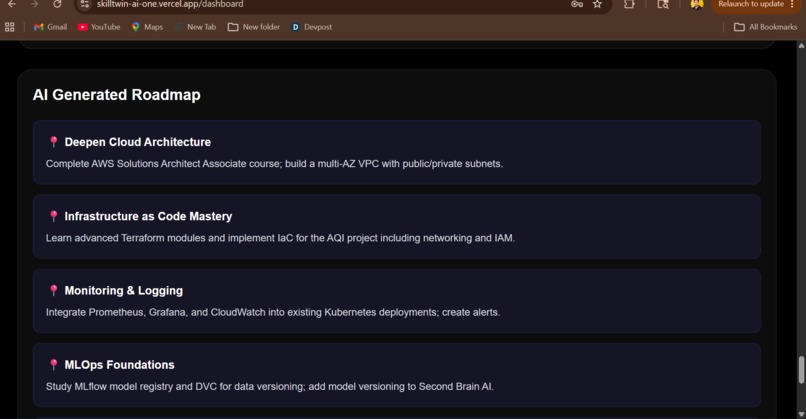806x419 pixels.
Task: Open the extensions puzzle icon
Action: click(x=629, y=4)
